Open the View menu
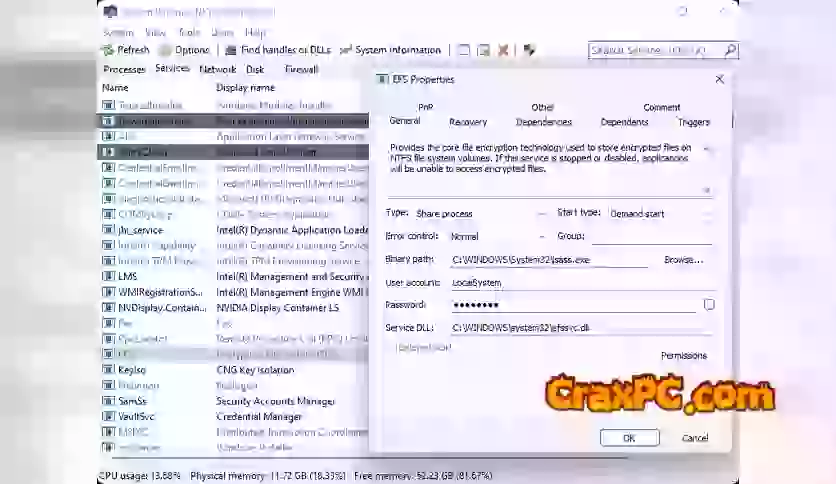The width and height of the screenshot is (836, 484). (155, 33)
